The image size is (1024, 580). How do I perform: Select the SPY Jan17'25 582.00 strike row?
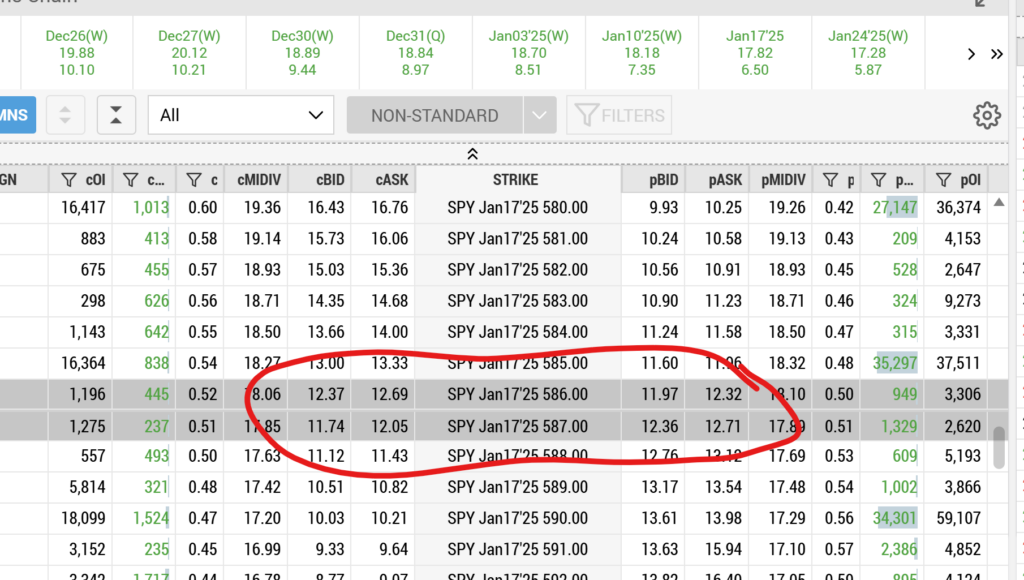point(518,270)
